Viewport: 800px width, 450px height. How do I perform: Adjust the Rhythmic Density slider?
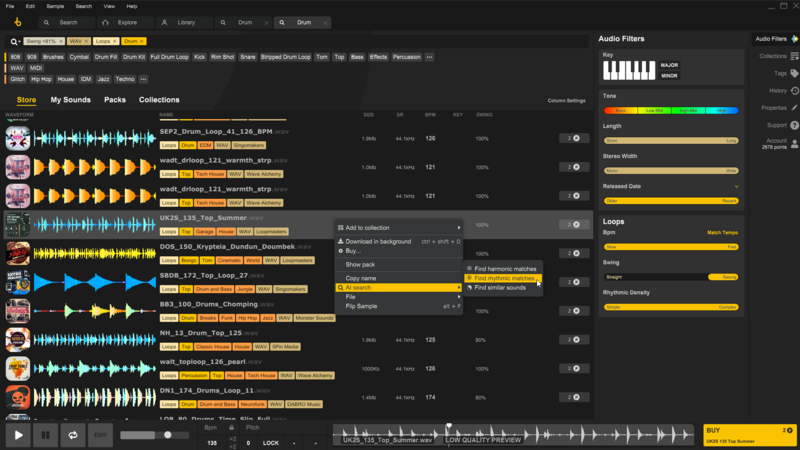point(671,307)
